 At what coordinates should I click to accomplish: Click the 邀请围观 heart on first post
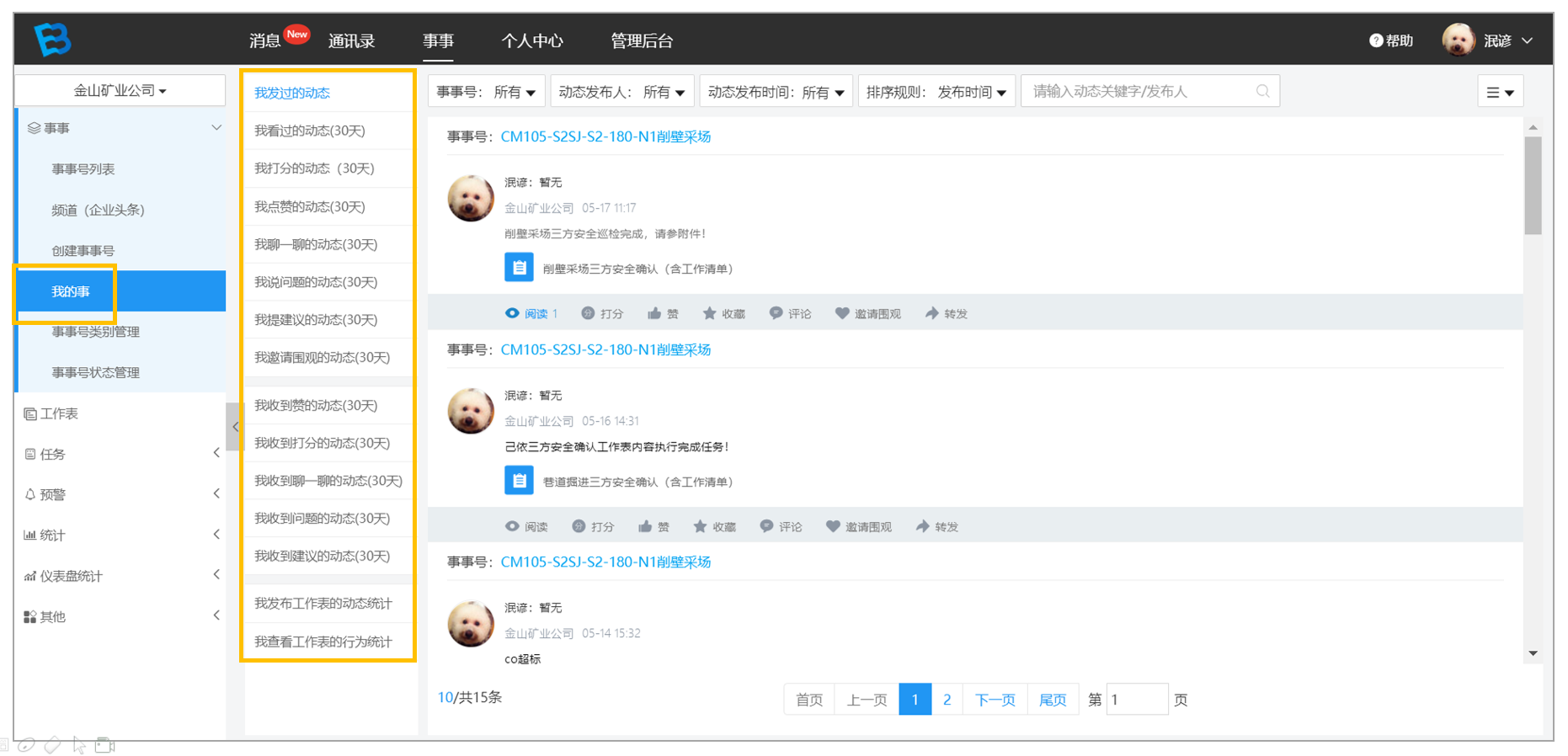[x=842, y=313]
